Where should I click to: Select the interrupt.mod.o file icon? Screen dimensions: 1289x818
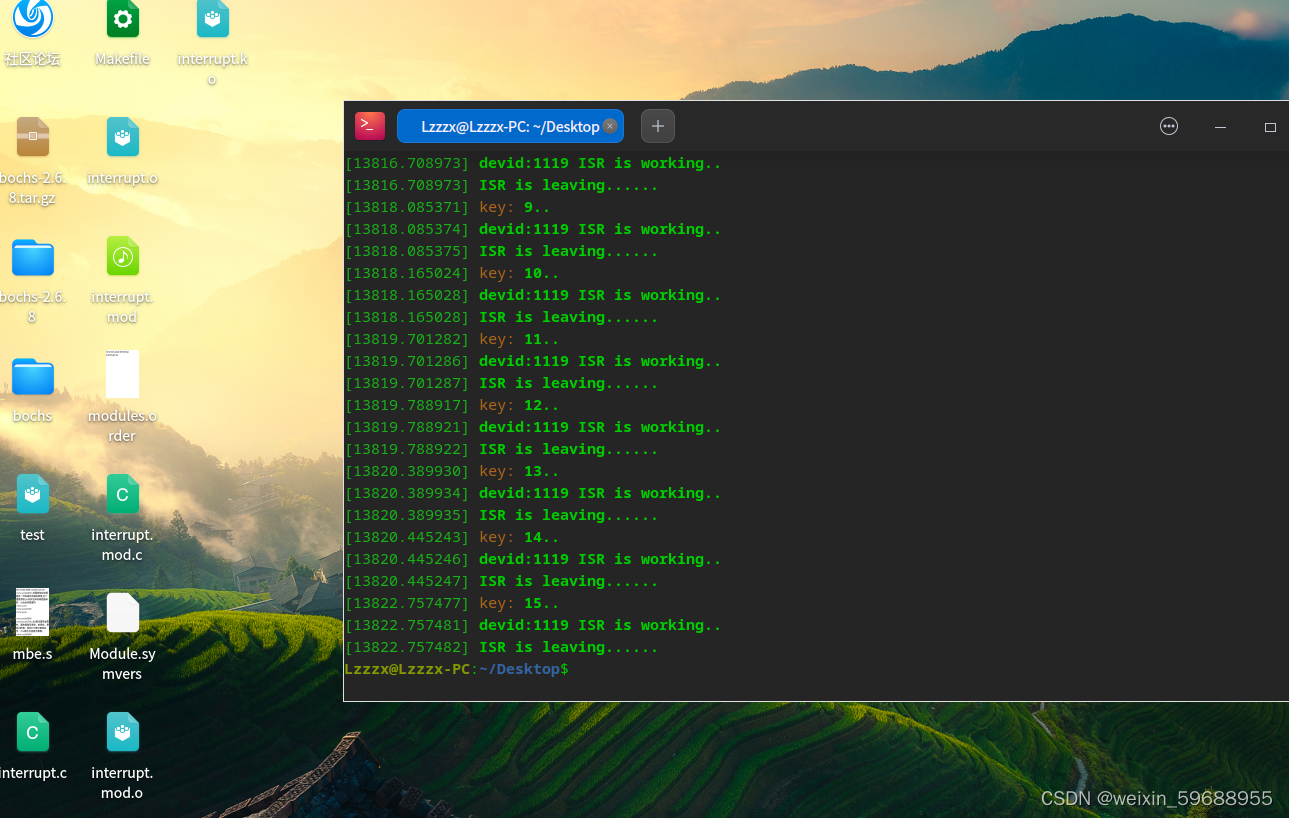(122, 732)
